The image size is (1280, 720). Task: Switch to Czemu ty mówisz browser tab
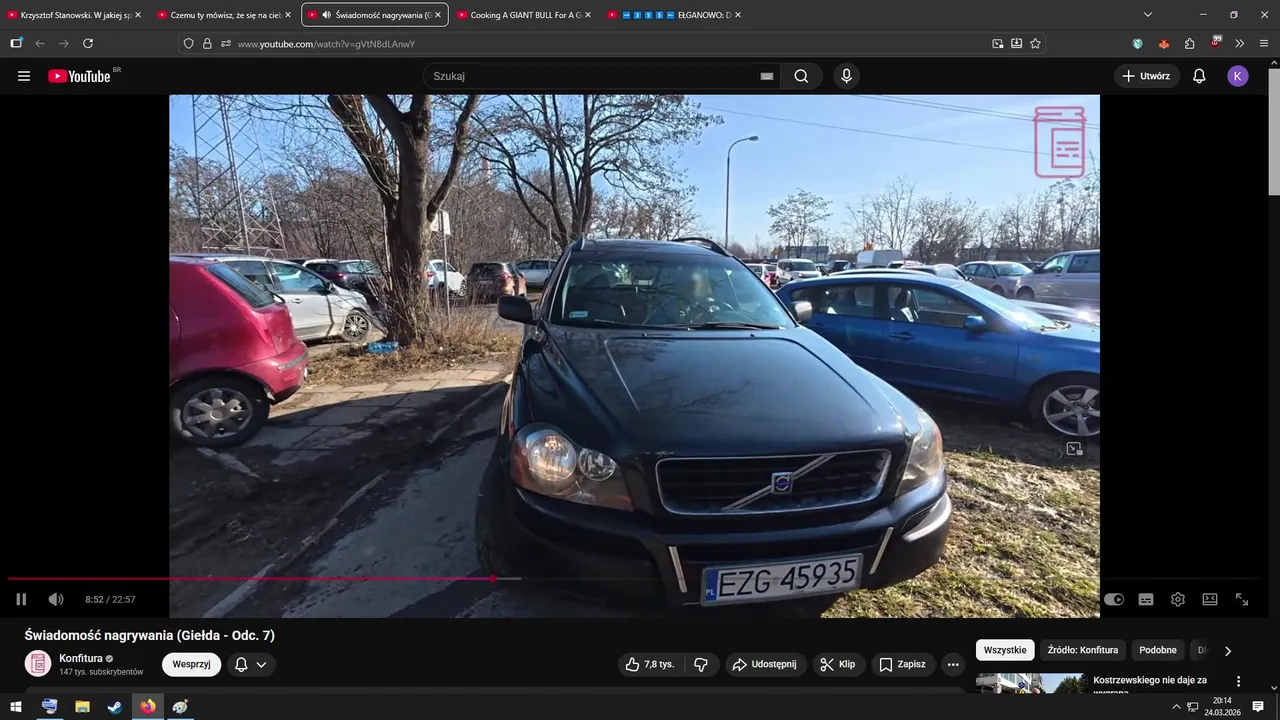click(225, 15)
